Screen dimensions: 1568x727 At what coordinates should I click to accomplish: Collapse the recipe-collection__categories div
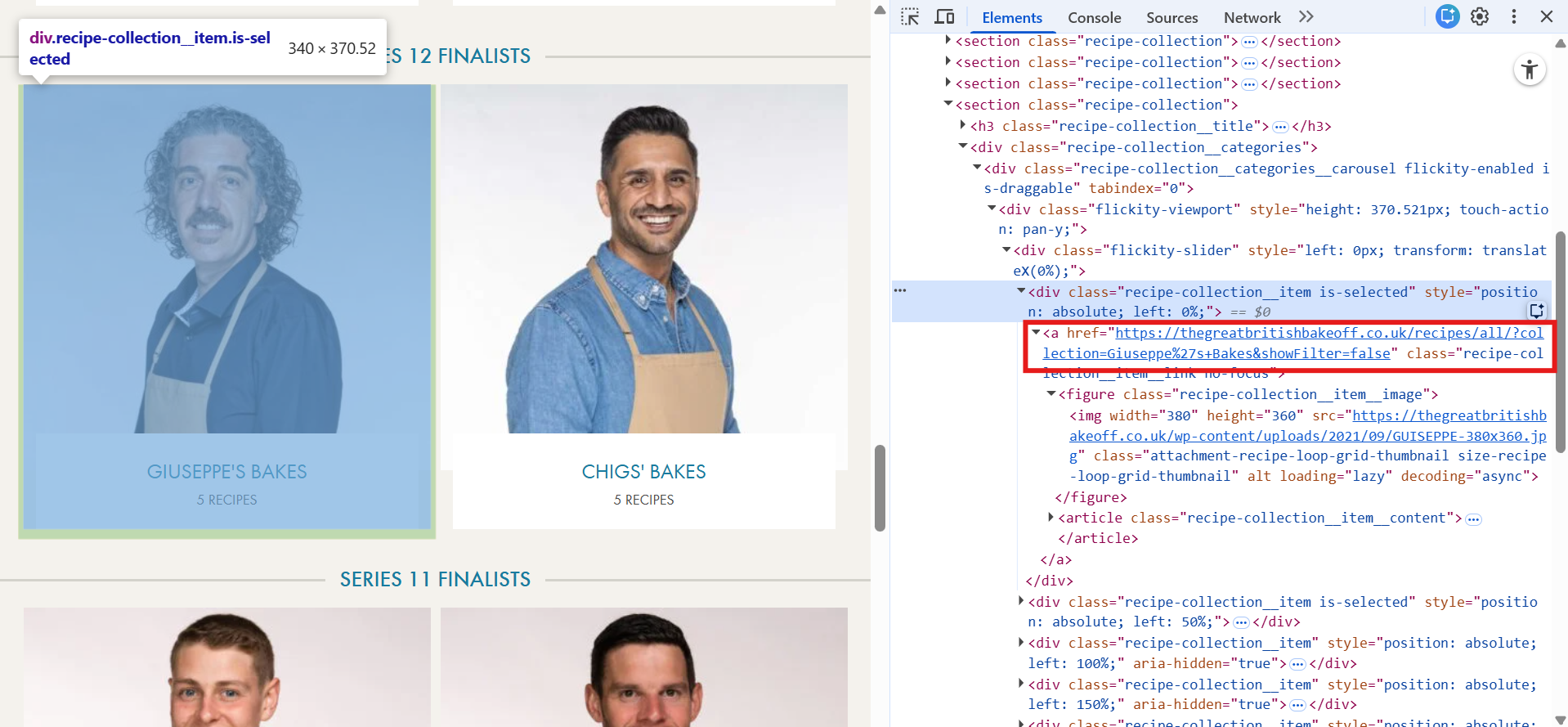click(963, 146)
